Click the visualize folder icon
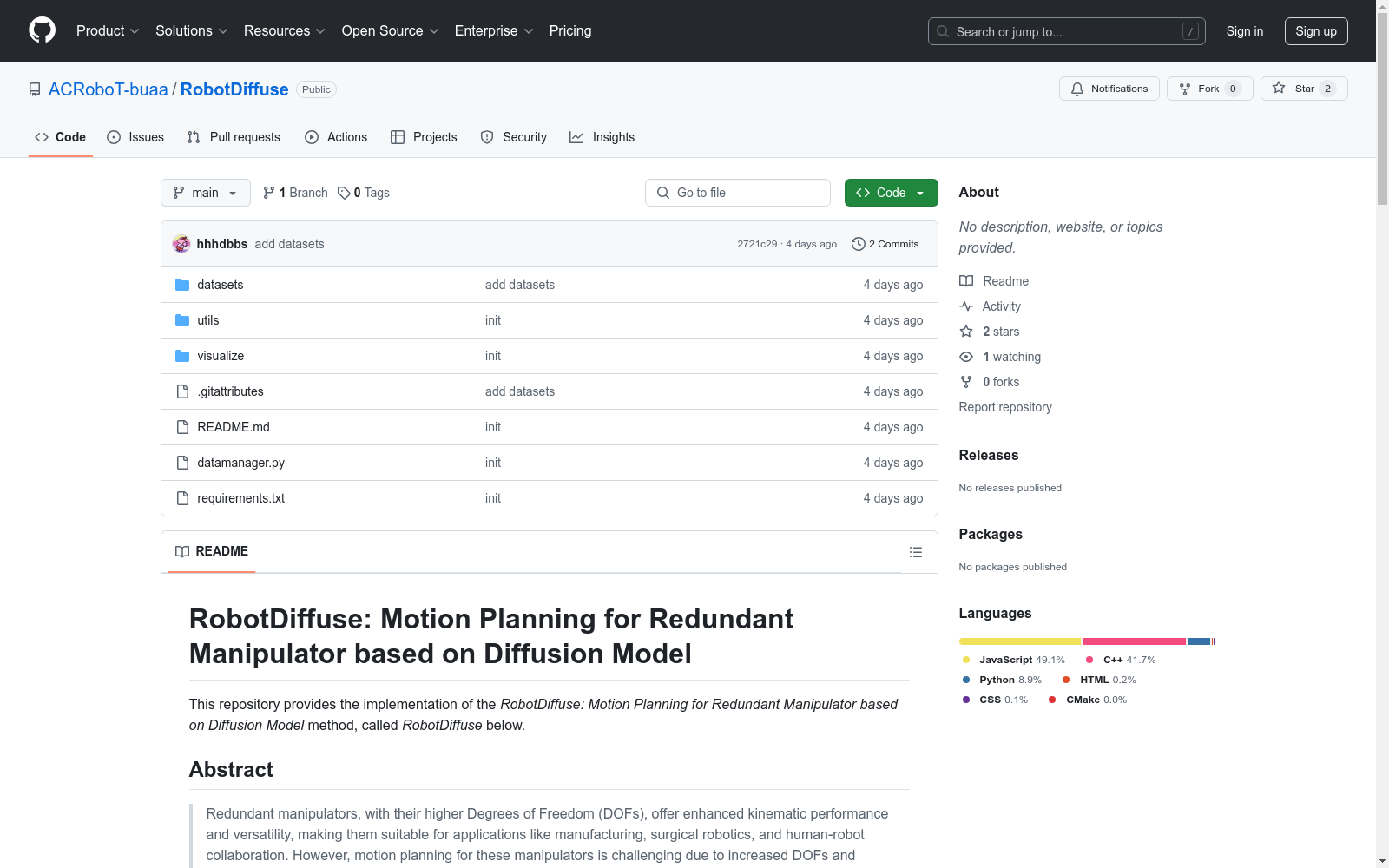Screen dimensions: 1389x868 click(182, 356)
